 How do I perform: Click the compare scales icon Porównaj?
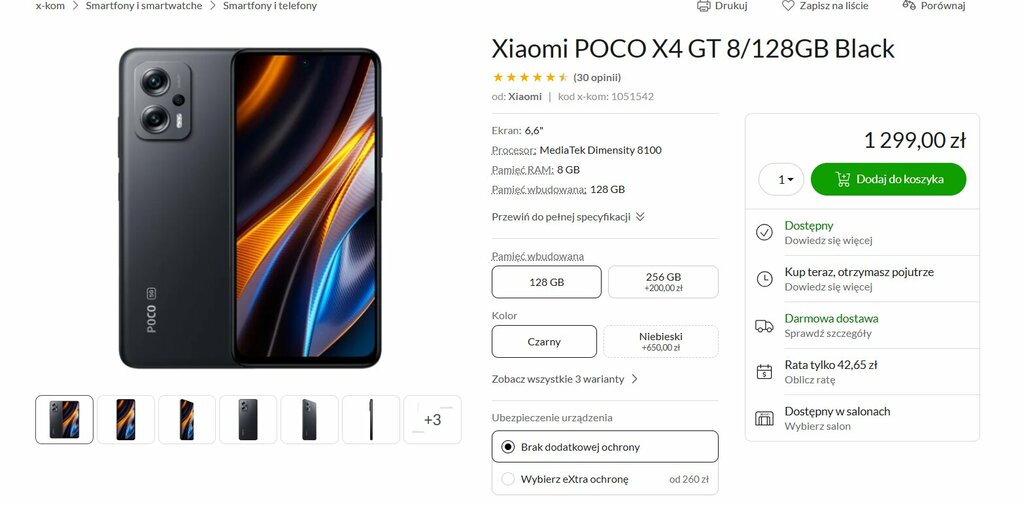pyautogui.click(x=909, y=5)
